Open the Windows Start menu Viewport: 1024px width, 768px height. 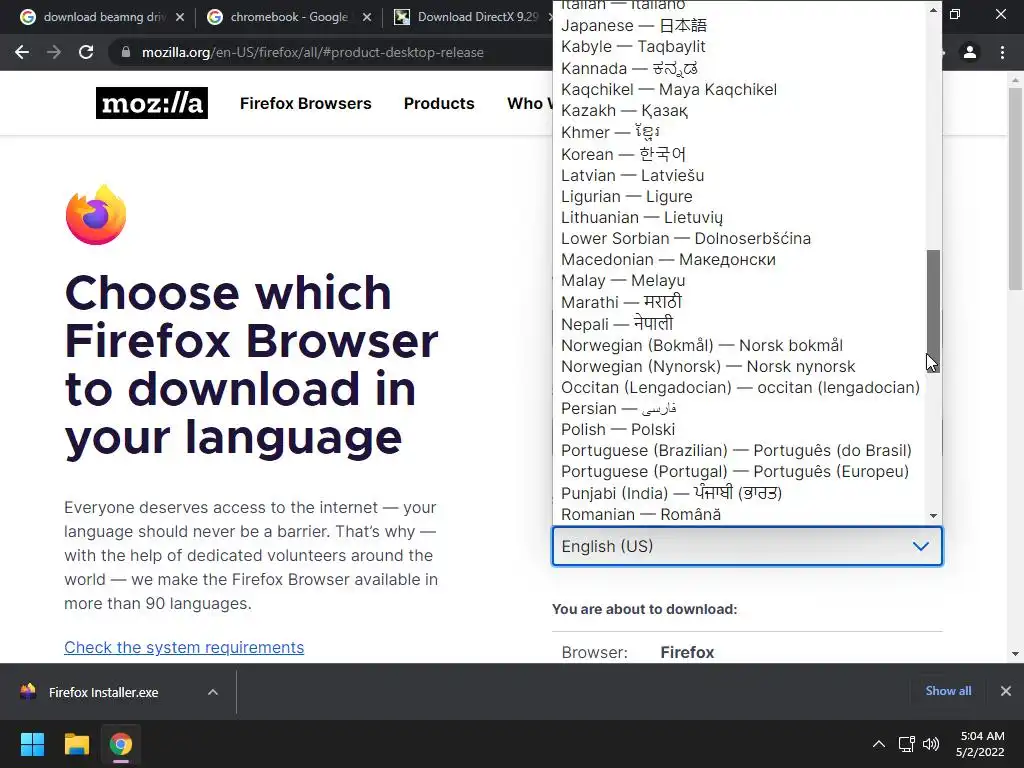point(32,744)
